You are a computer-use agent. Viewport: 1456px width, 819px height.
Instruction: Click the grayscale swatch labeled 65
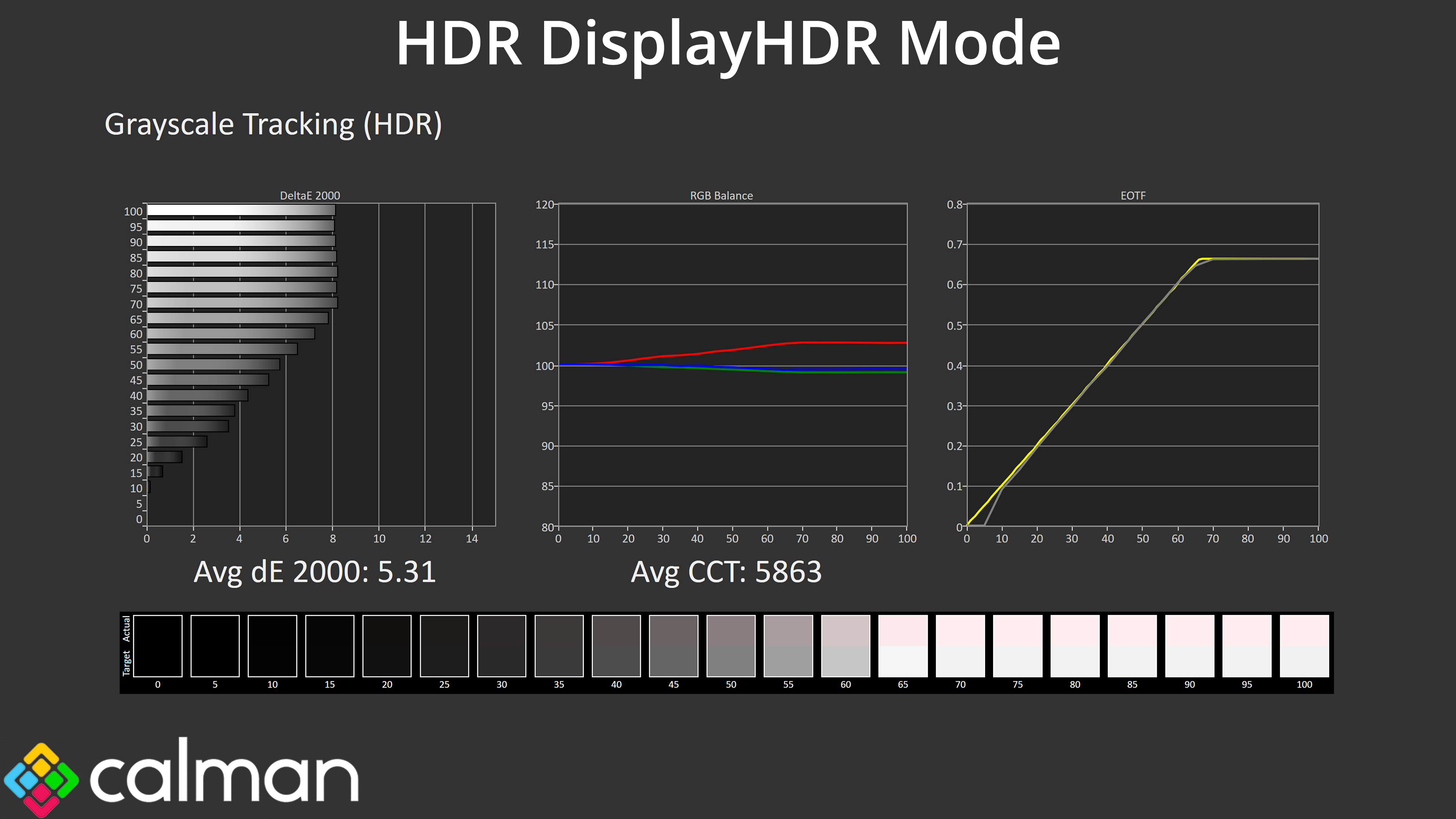[903, 646]
